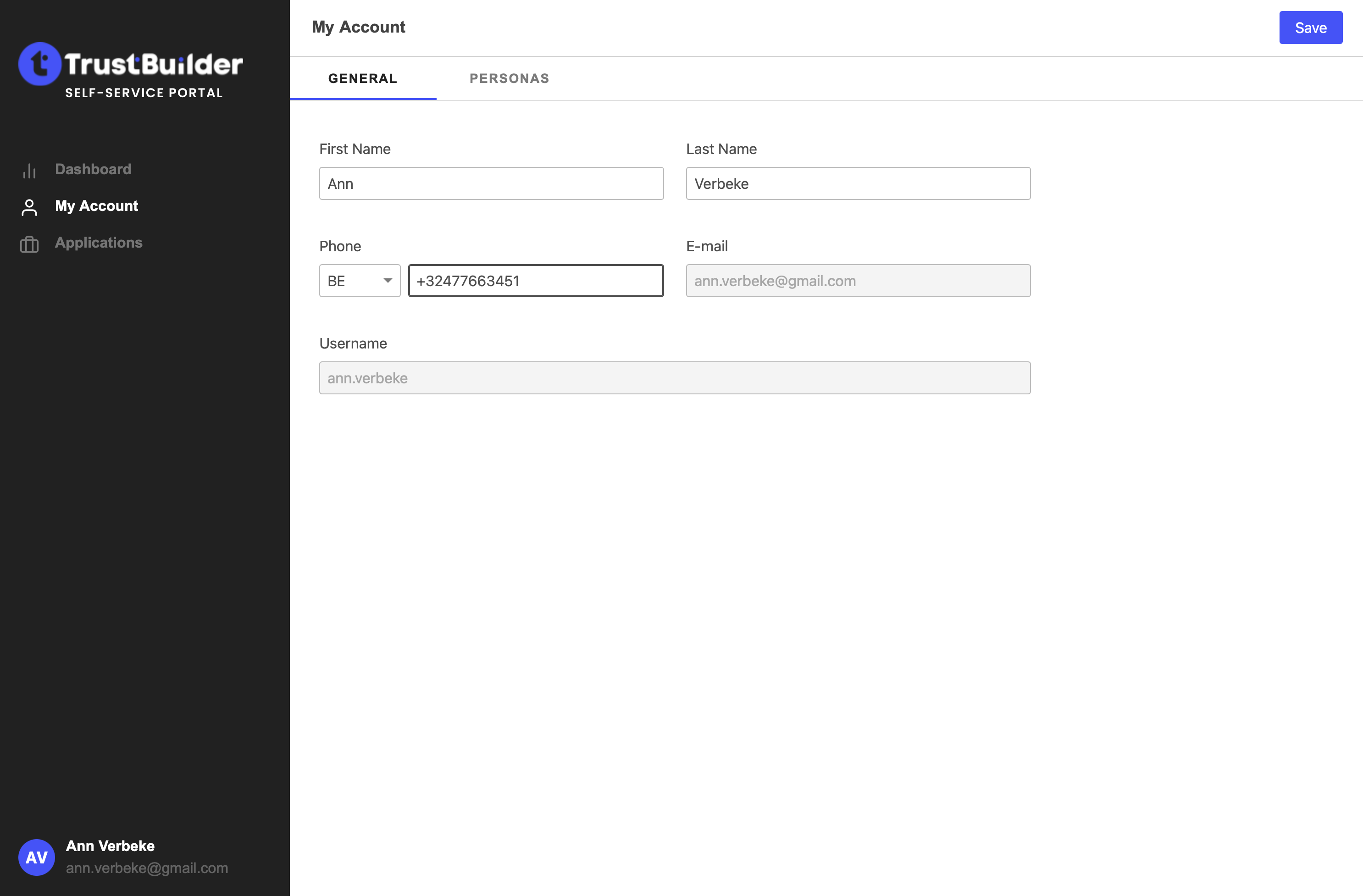Click Ann Verbeke name at sidebar bottom

pyautogui.click(x=110, y=846)
